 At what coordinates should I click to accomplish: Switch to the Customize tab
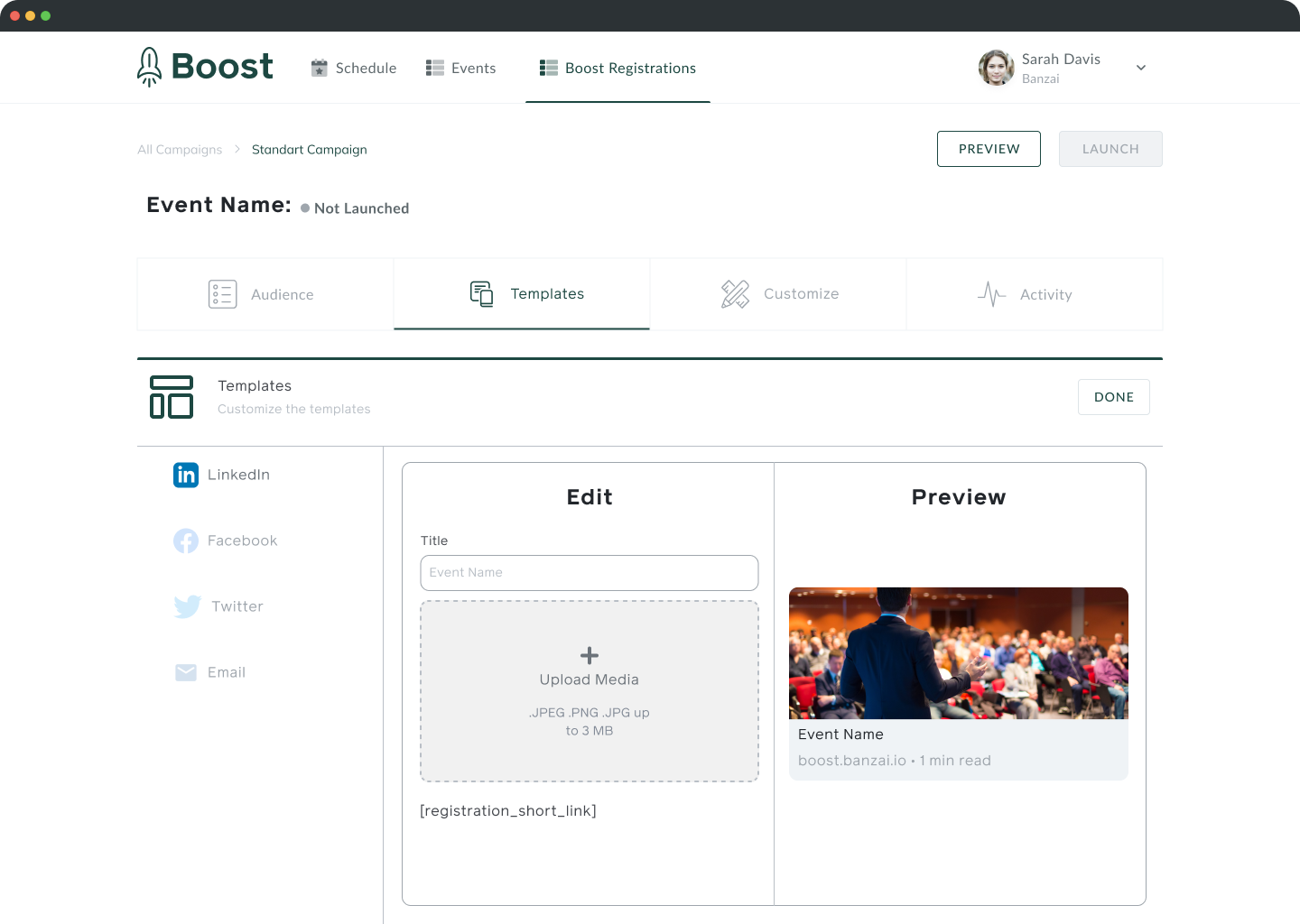click(x=778, y=294)
